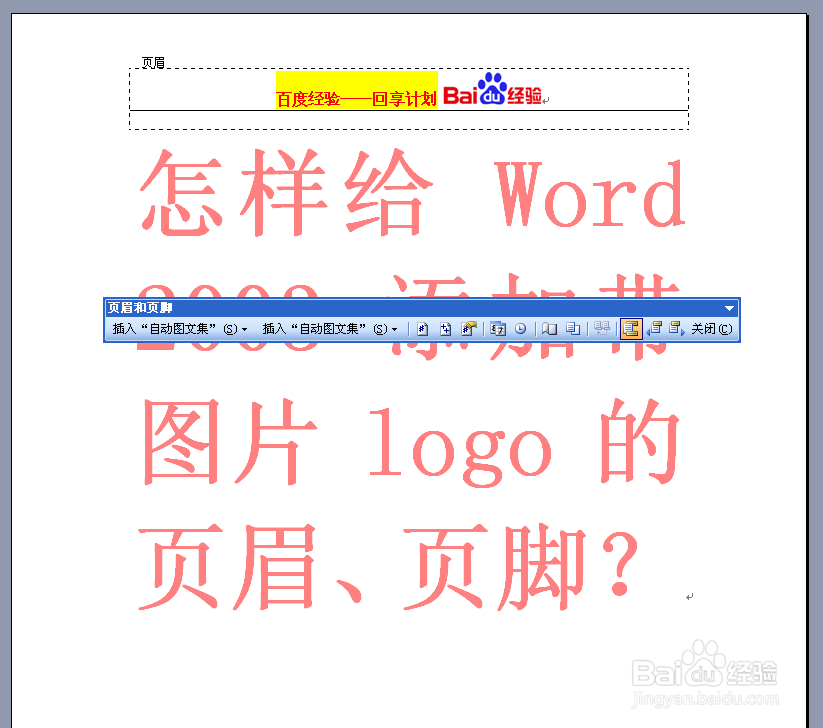Image resolution: width=823 pixels, height=728 pixels.
Task: Insert the time using the clock icon
Action: pyautogui.click(x=520, y=328)
